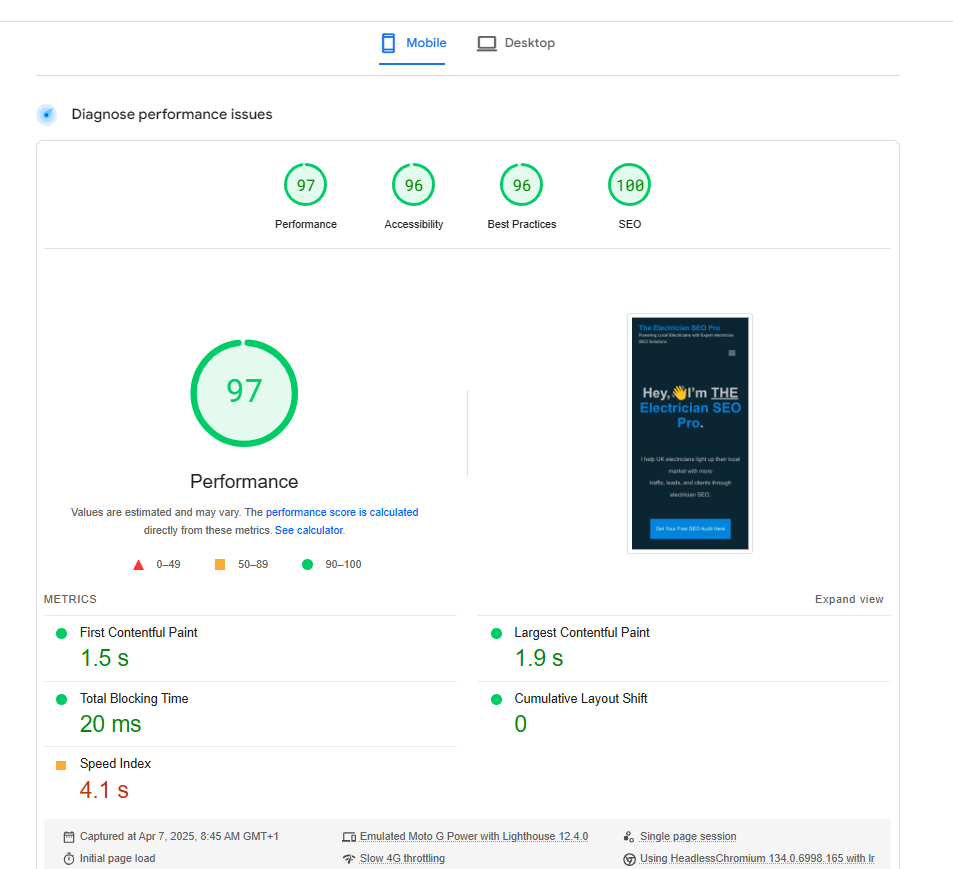The width and height of the screenshot is (953, 869).
Task: Click the Diagnose performance issues radar icon
Action: tap(47, 114)
